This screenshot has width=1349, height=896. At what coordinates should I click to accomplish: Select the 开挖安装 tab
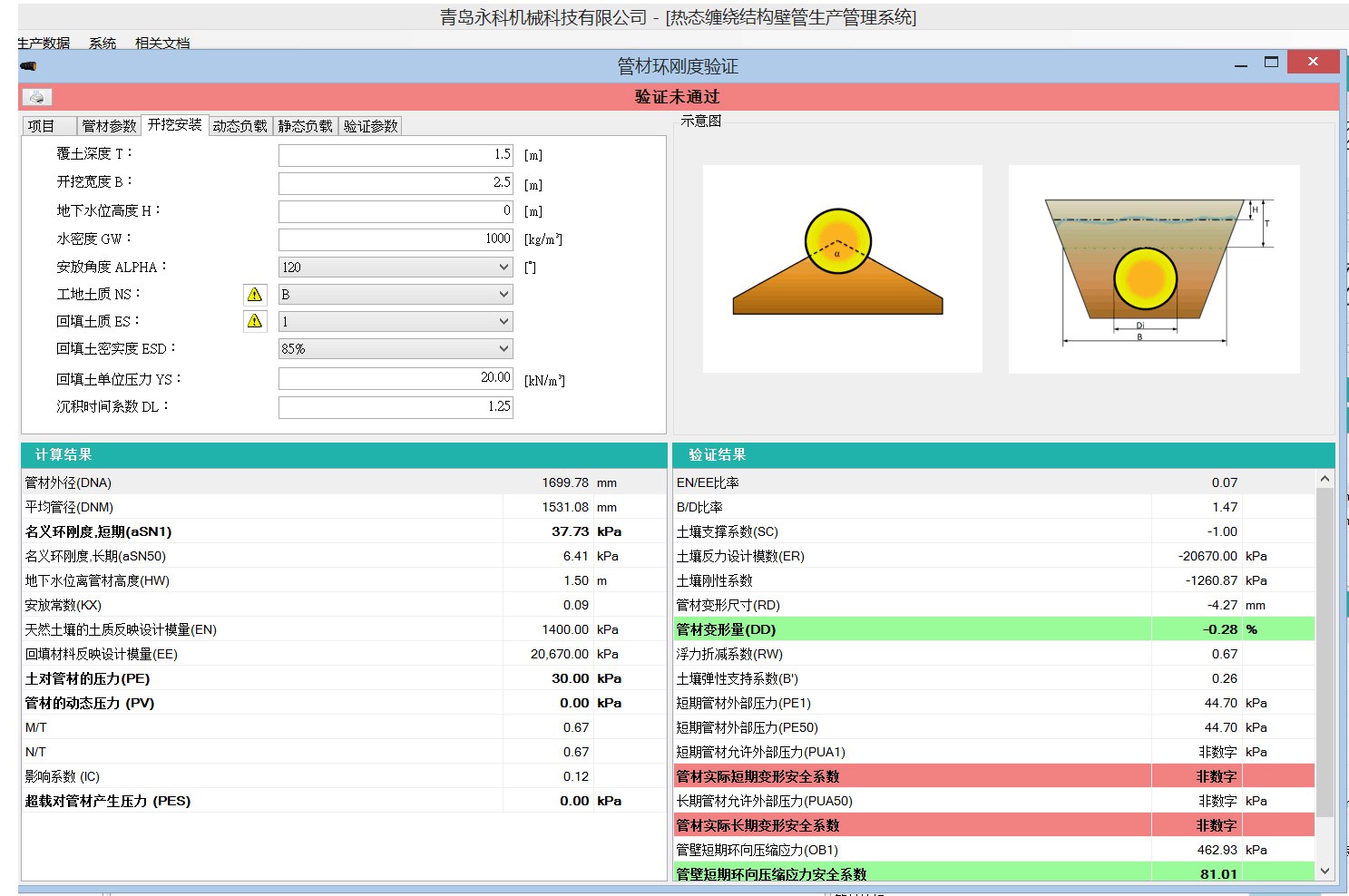coord(175,124)
